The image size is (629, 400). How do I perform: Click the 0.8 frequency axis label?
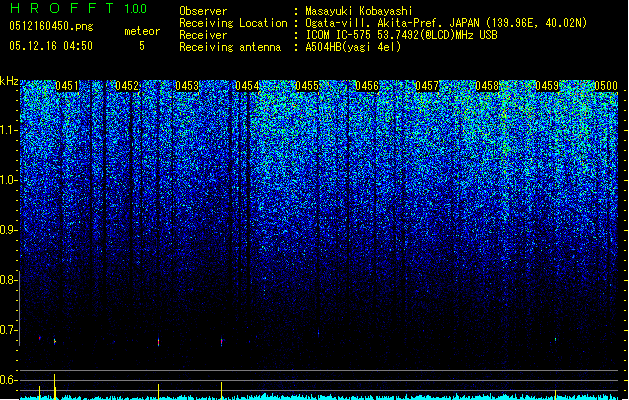[x=8, y=280]
